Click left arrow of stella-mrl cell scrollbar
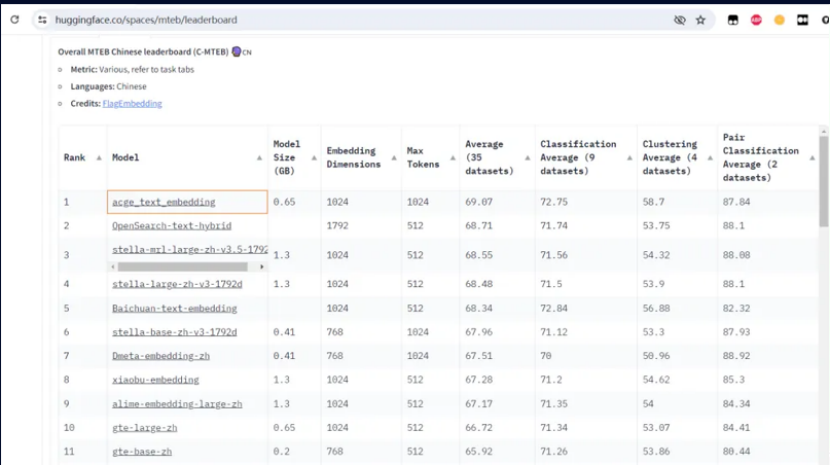This screenshot has width=831, height=466. [x=113, y=267]
